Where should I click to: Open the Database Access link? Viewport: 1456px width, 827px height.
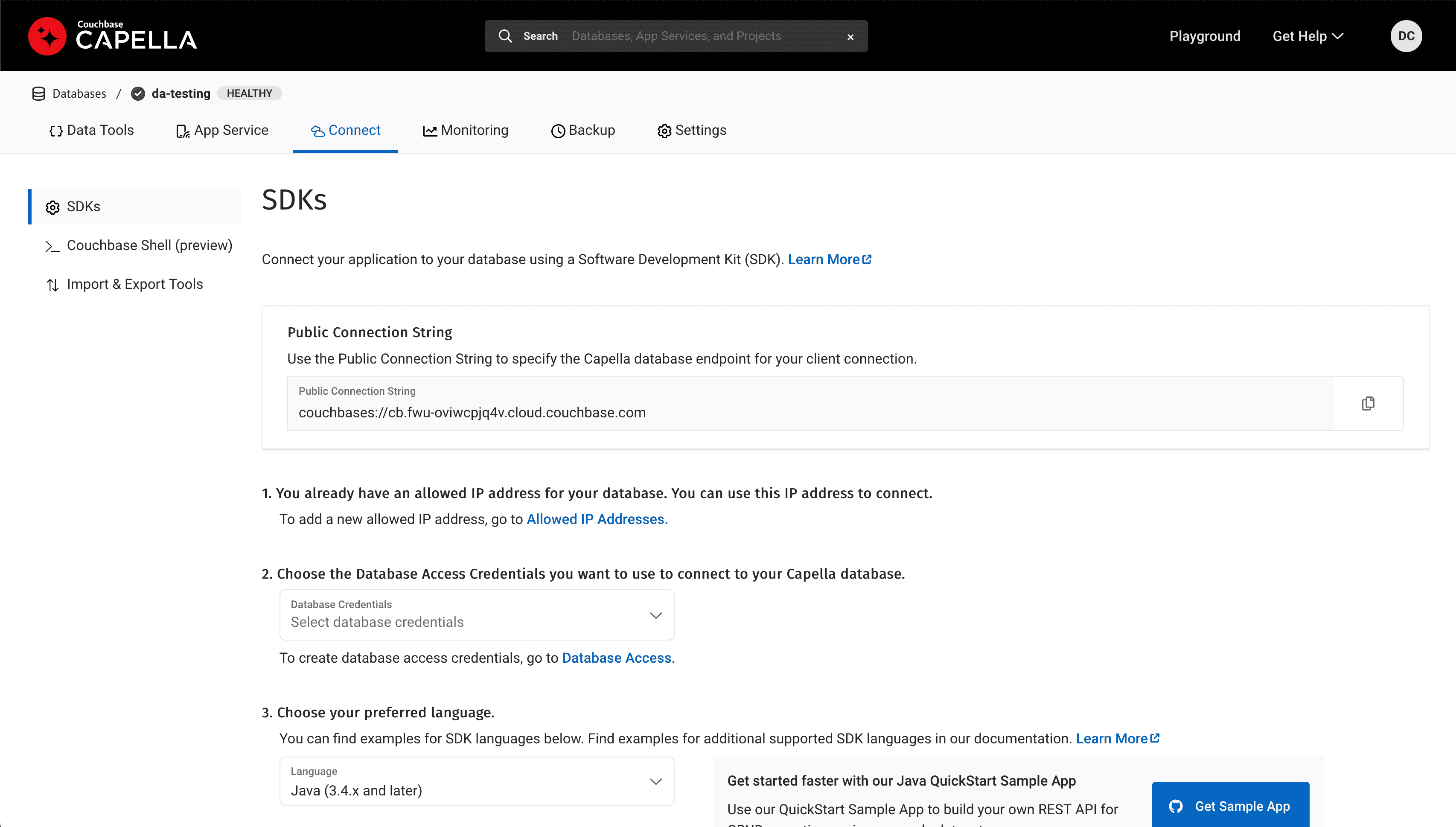pos(616,658)
